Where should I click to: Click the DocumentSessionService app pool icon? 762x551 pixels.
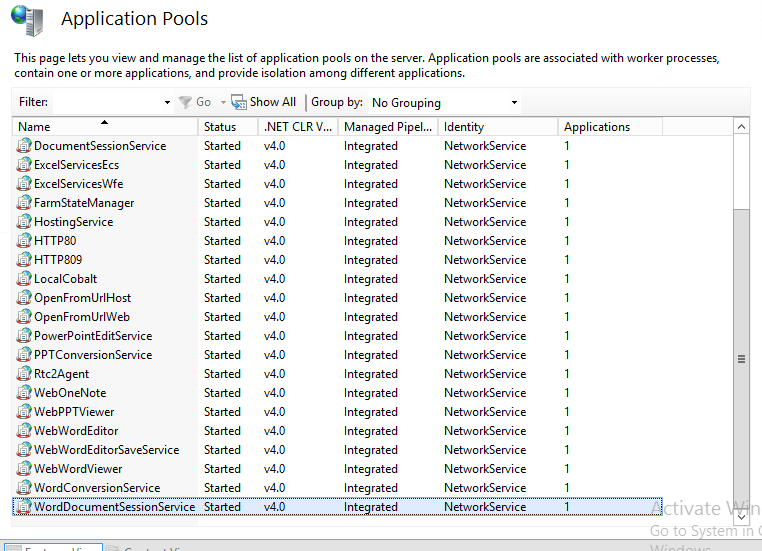pyautogui.click(x=24, y=145)
